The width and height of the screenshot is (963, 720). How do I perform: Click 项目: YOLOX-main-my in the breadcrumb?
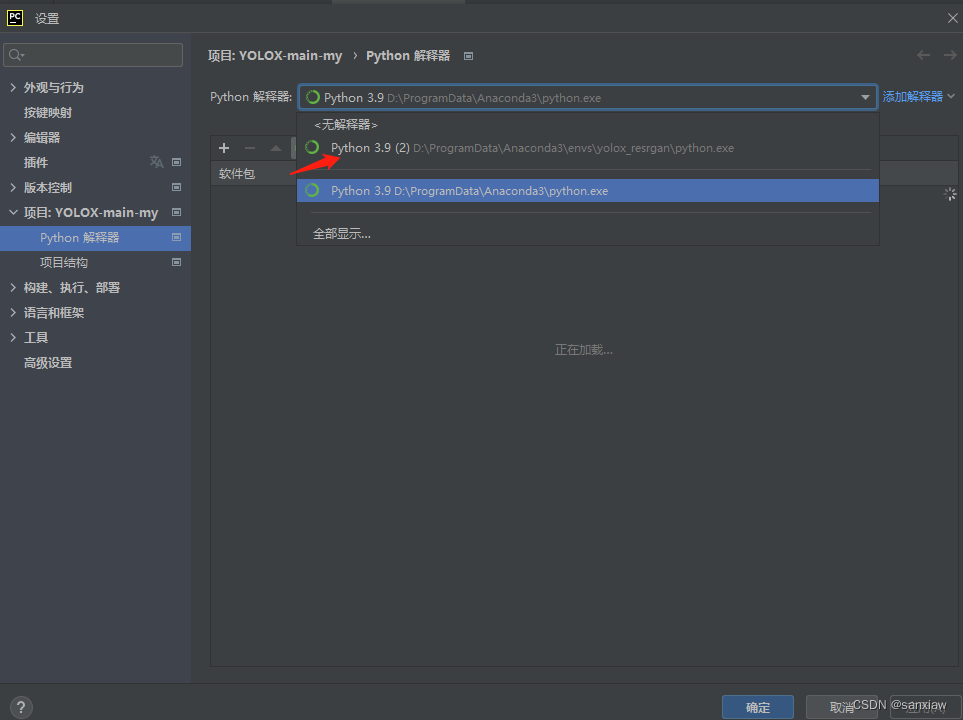[275, 55]
